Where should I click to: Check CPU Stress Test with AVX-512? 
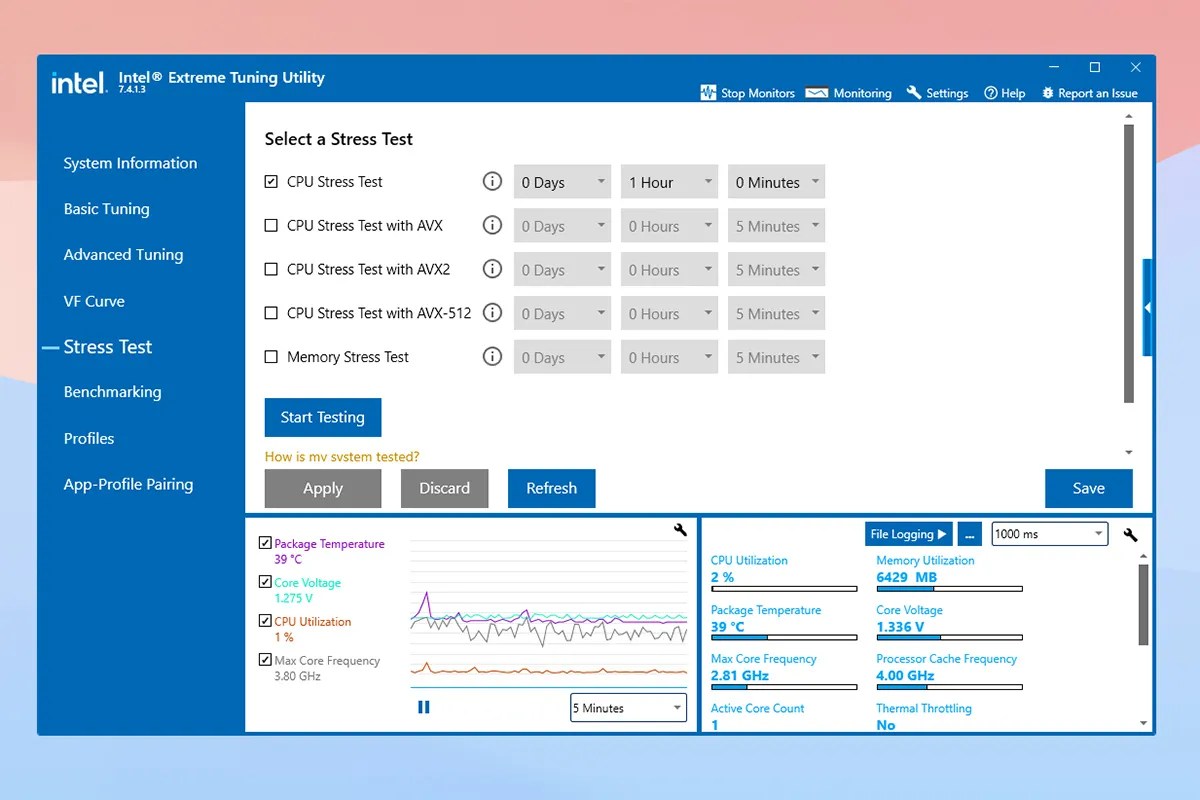(x=271, y=313)
